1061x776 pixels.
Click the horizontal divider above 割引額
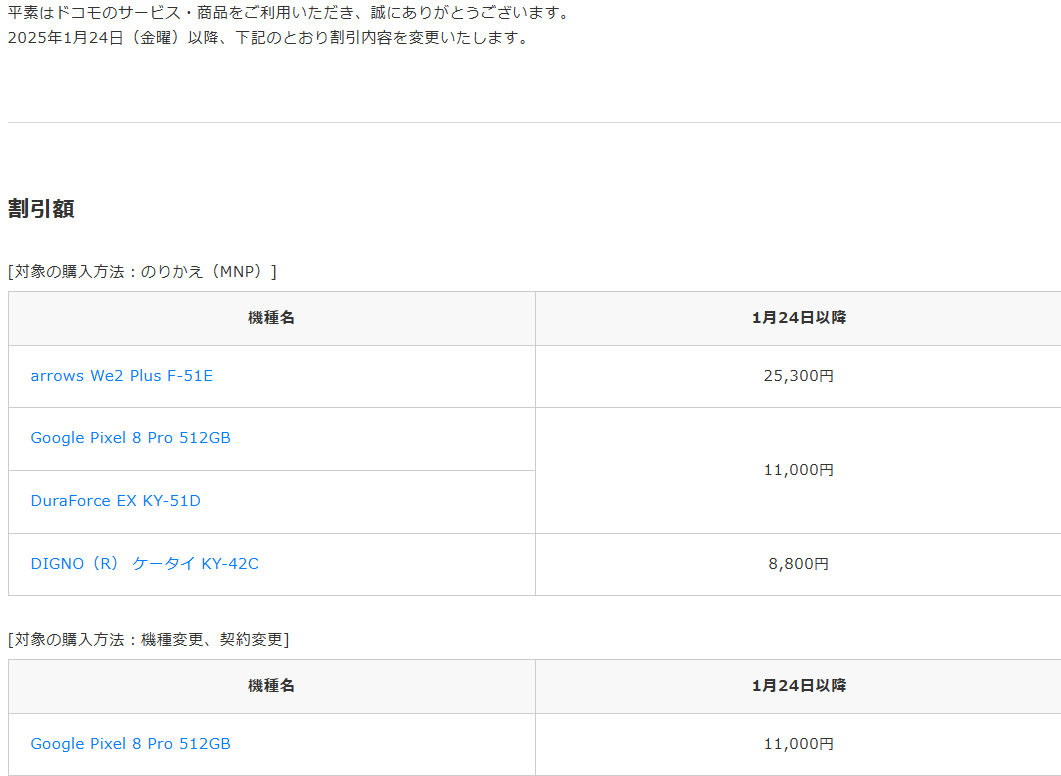(x=530, y=122)
